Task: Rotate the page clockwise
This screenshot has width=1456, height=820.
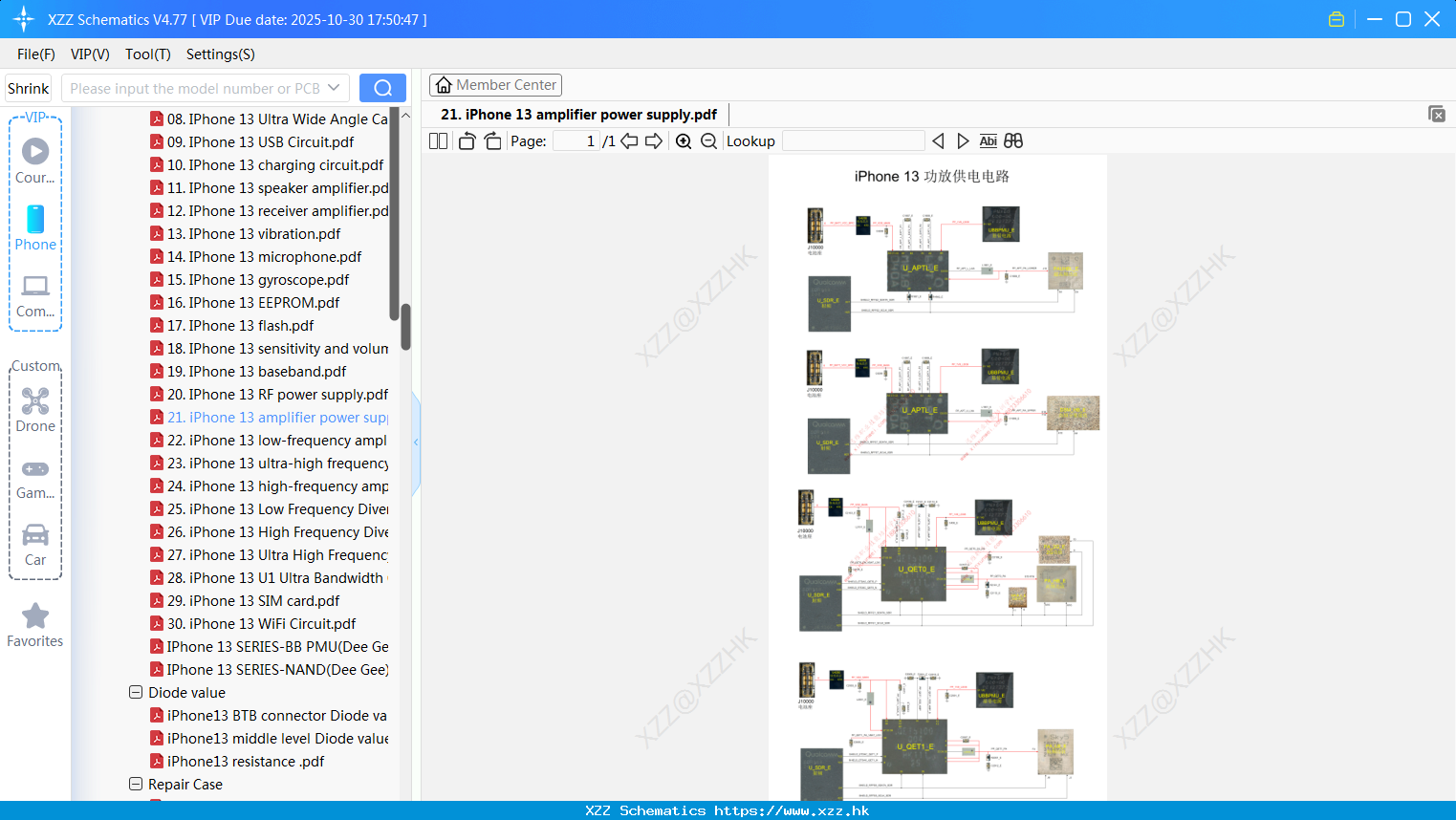Action: point(492,140)
